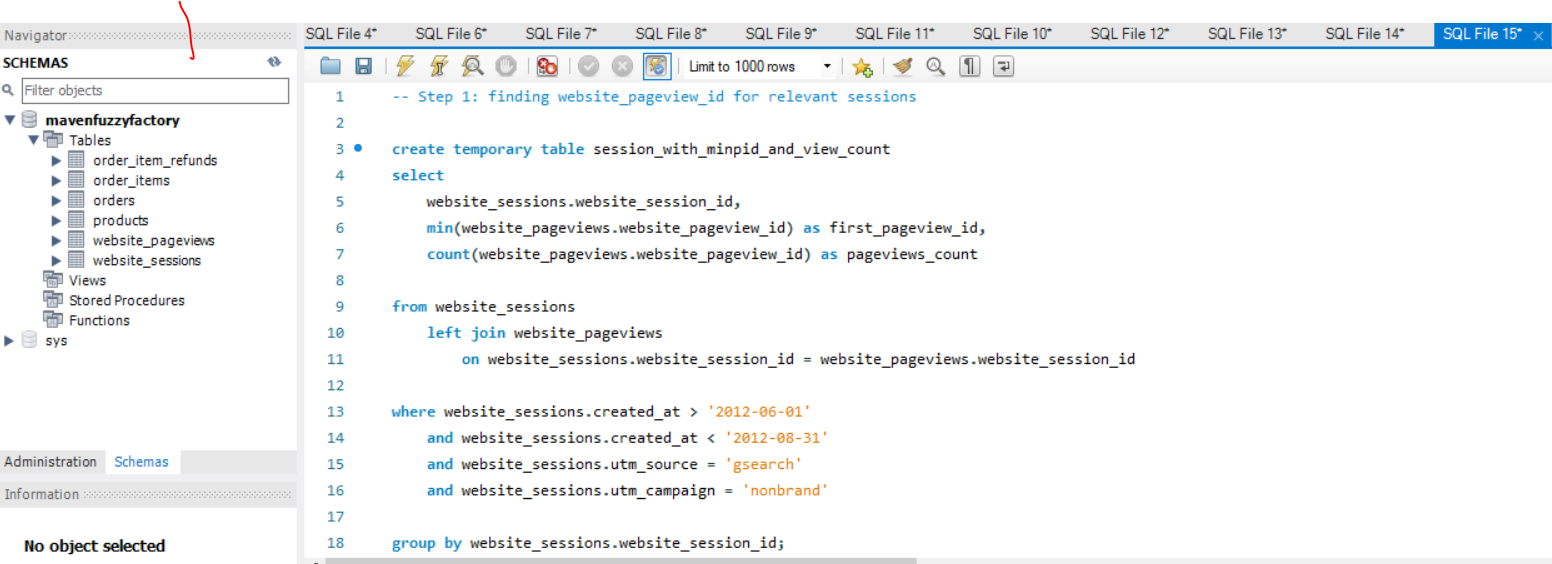
Task: Open a SQL script file via folder icon
Action: [x=331, y=67]
